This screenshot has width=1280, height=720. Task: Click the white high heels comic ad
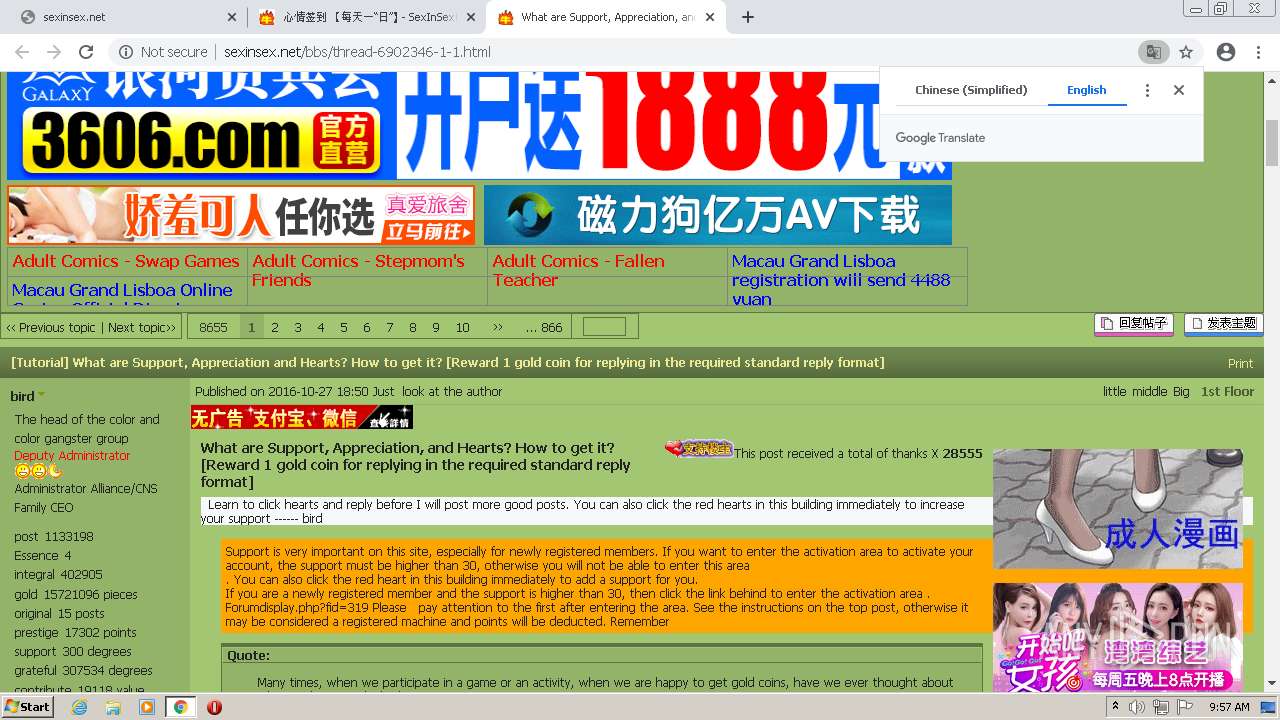click(x=1118, y=509)
